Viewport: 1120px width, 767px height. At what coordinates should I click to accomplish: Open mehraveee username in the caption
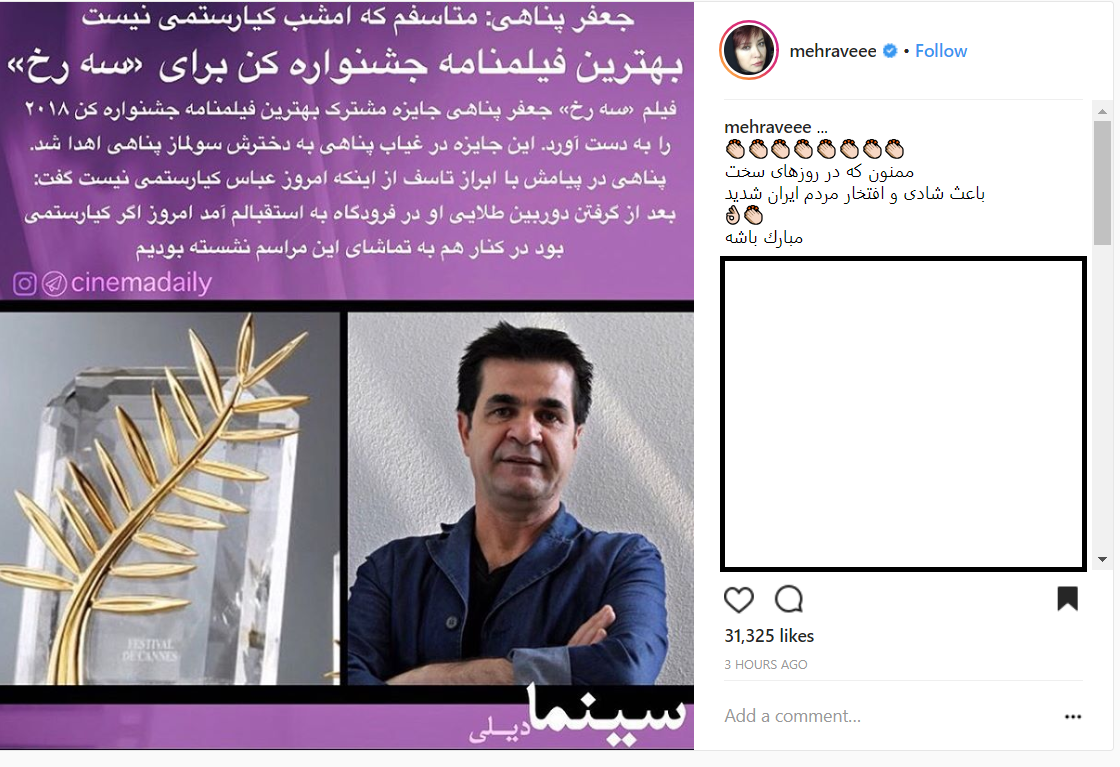click(x=768, y=127)
